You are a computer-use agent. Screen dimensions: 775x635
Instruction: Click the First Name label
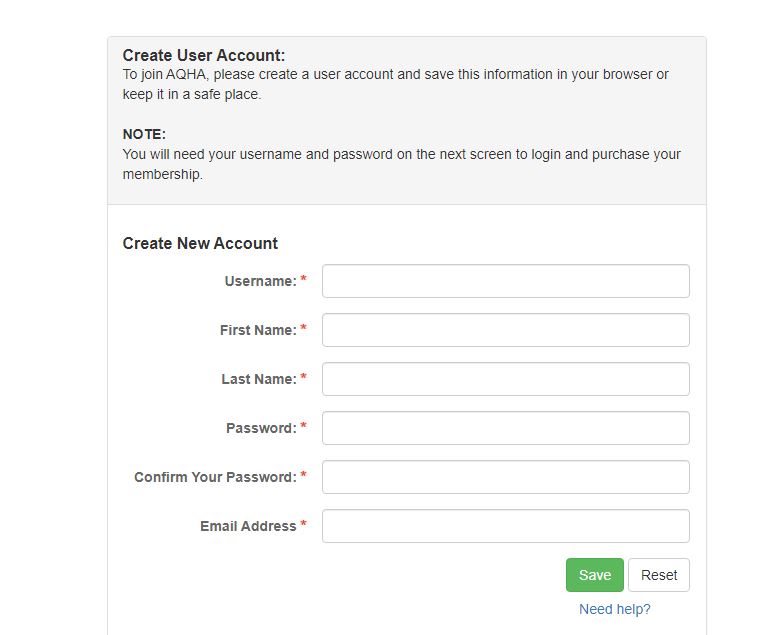(x=258, y=330)
